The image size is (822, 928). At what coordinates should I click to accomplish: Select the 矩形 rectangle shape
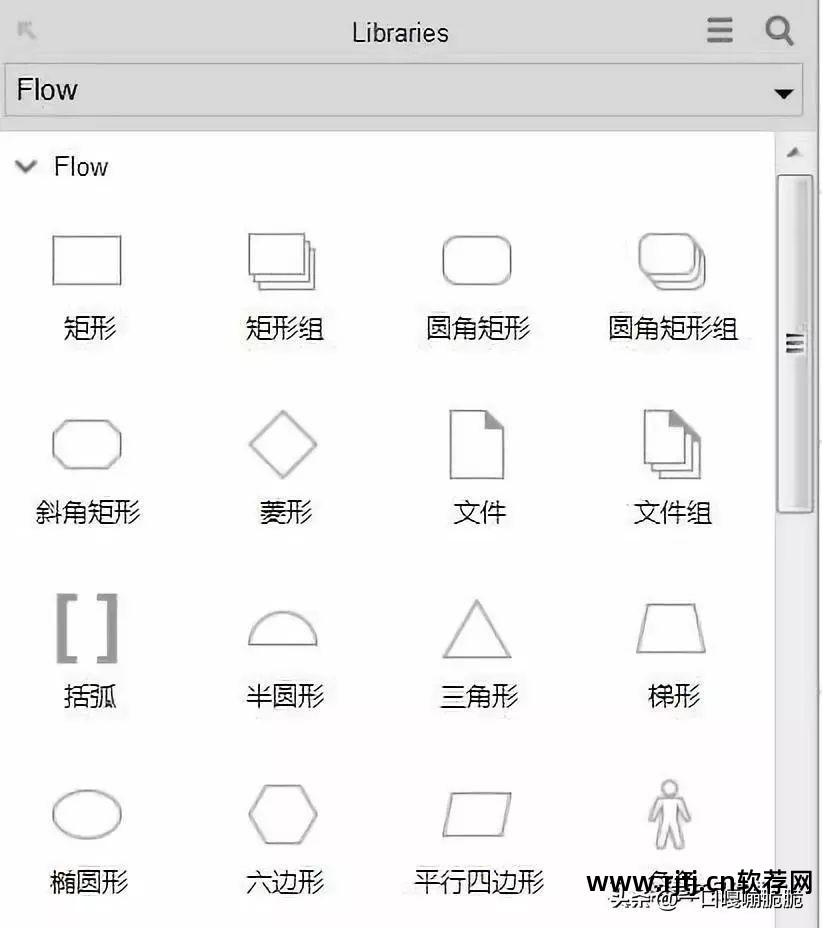(x=87, y=260)
